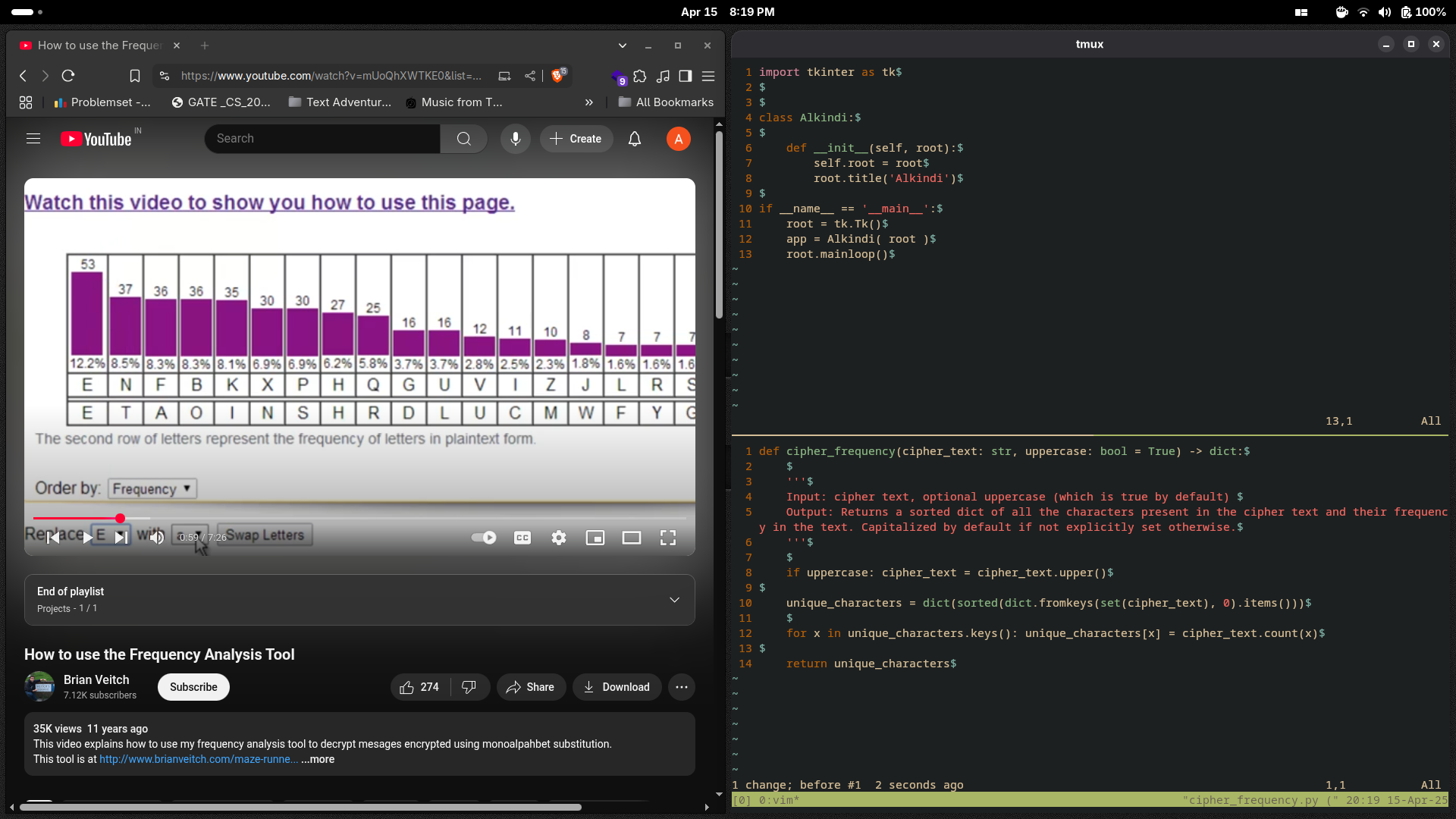Open the brianveitch.com link in description
1456x819 pixels.
click(199, 759)
